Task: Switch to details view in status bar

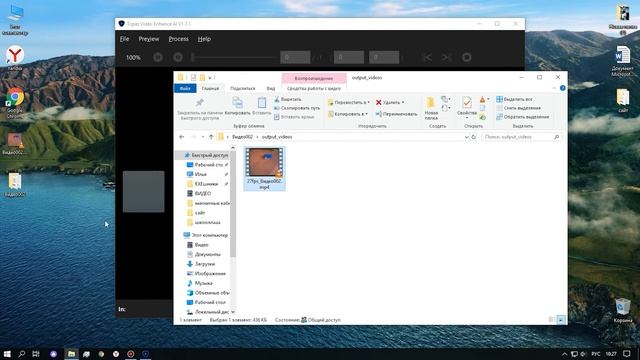Action: [552, 320]
